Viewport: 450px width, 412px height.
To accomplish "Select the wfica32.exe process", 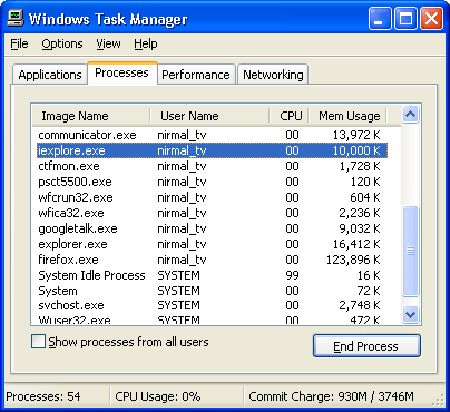I will click(212, 213).
